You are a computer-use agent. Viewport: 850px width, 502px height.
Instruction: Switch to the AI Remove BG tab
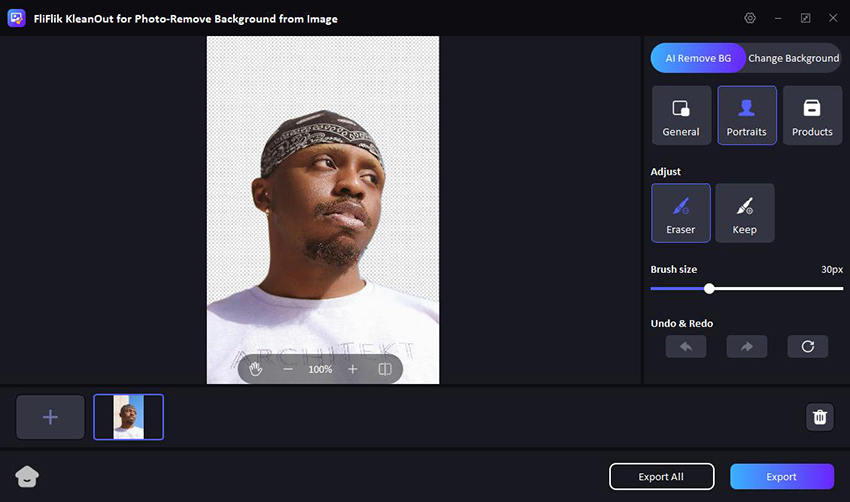click(x=698, y=58)
